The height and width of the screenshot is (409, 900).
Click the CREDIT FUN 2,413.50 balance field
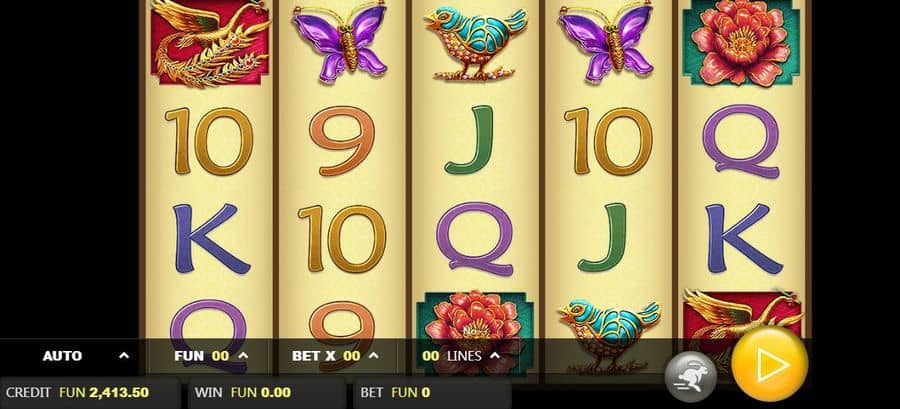pyautogui.click(x=90, y=392)
